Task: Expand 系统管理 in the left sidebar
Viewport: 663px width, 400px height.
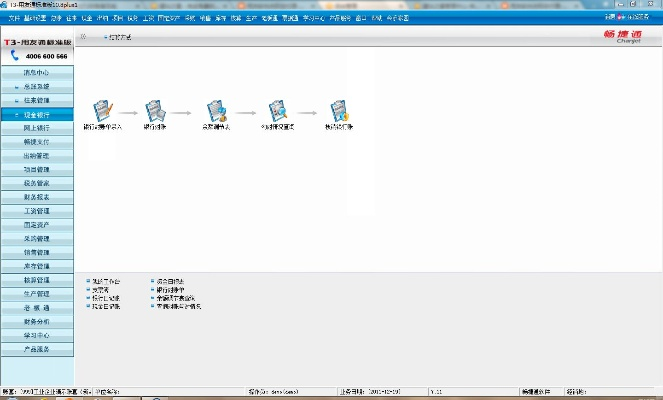Action: (x=37, y=87)
